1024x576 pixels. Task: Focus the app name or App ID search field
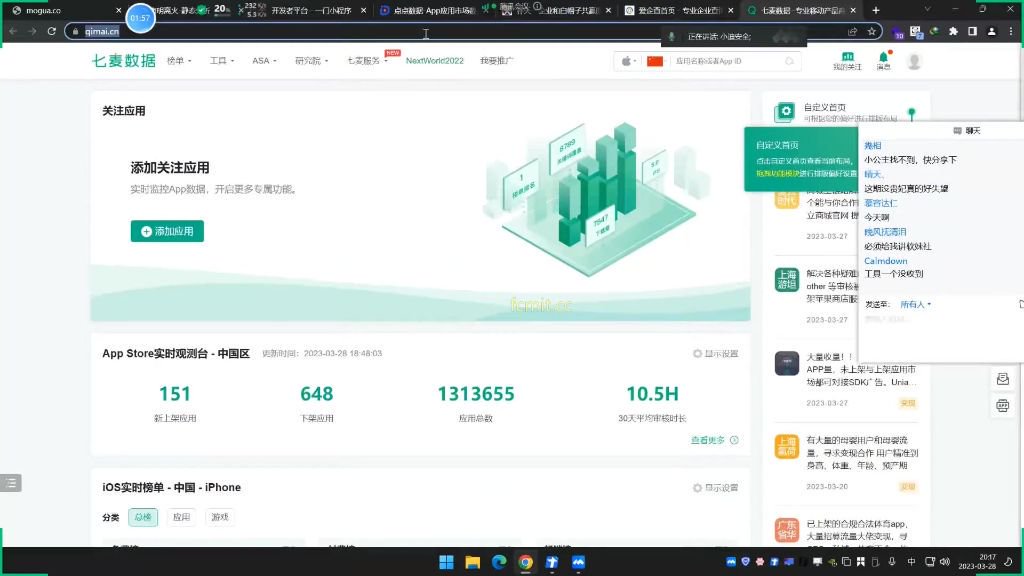coord(727,61)
